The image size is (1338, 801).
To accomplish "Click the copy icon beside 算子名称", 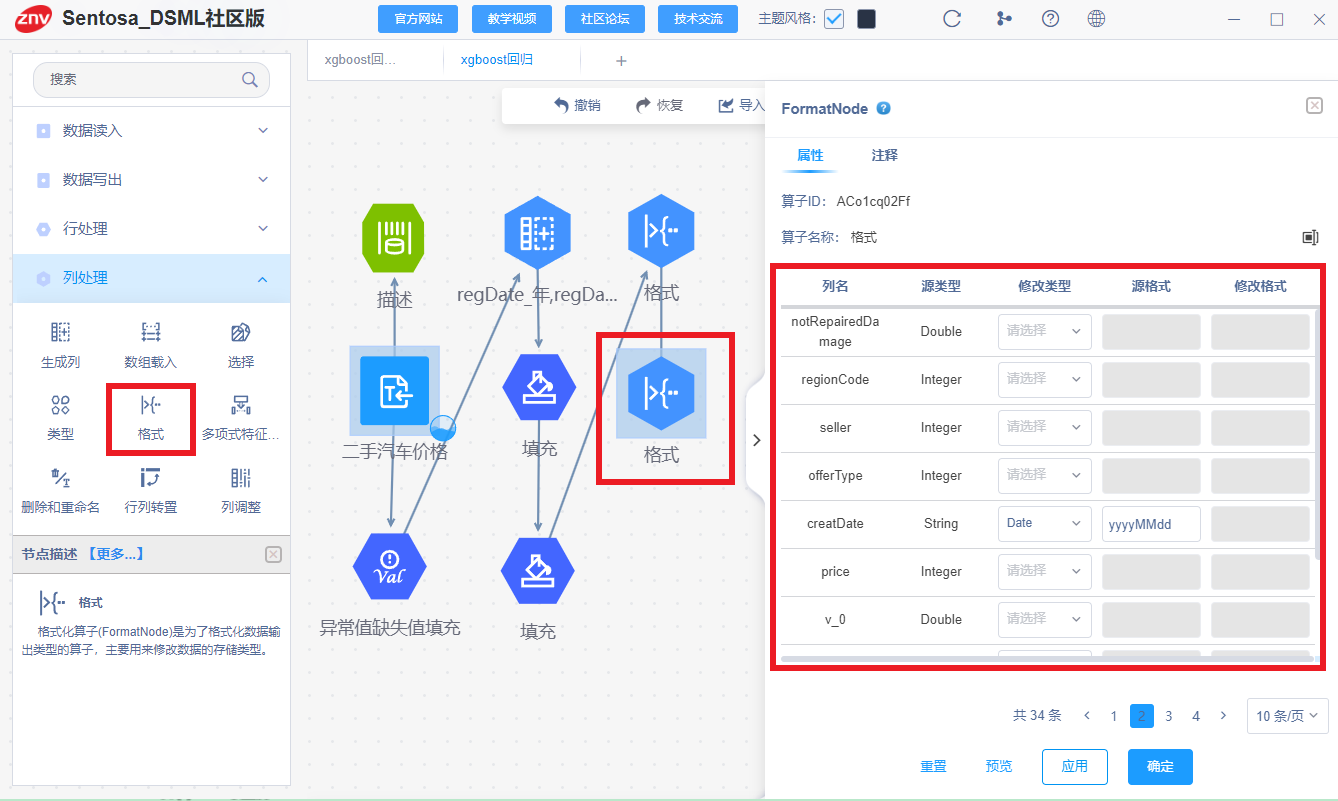I will click(x=1310, y=237).
